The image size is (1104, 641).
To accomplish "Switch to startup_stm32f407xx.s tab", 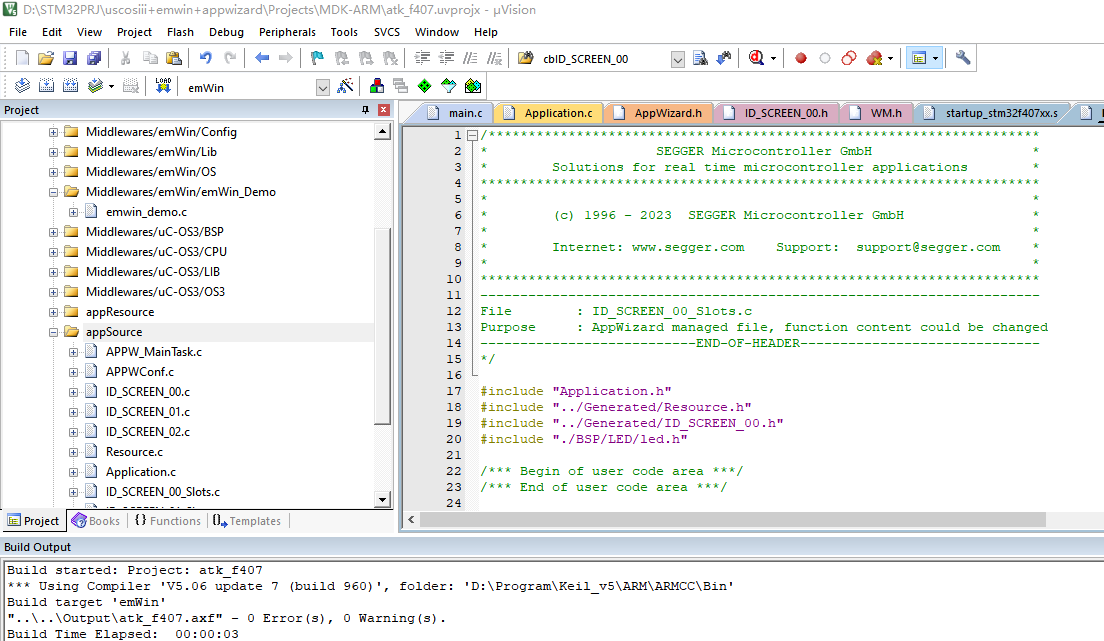I will 992,113.
